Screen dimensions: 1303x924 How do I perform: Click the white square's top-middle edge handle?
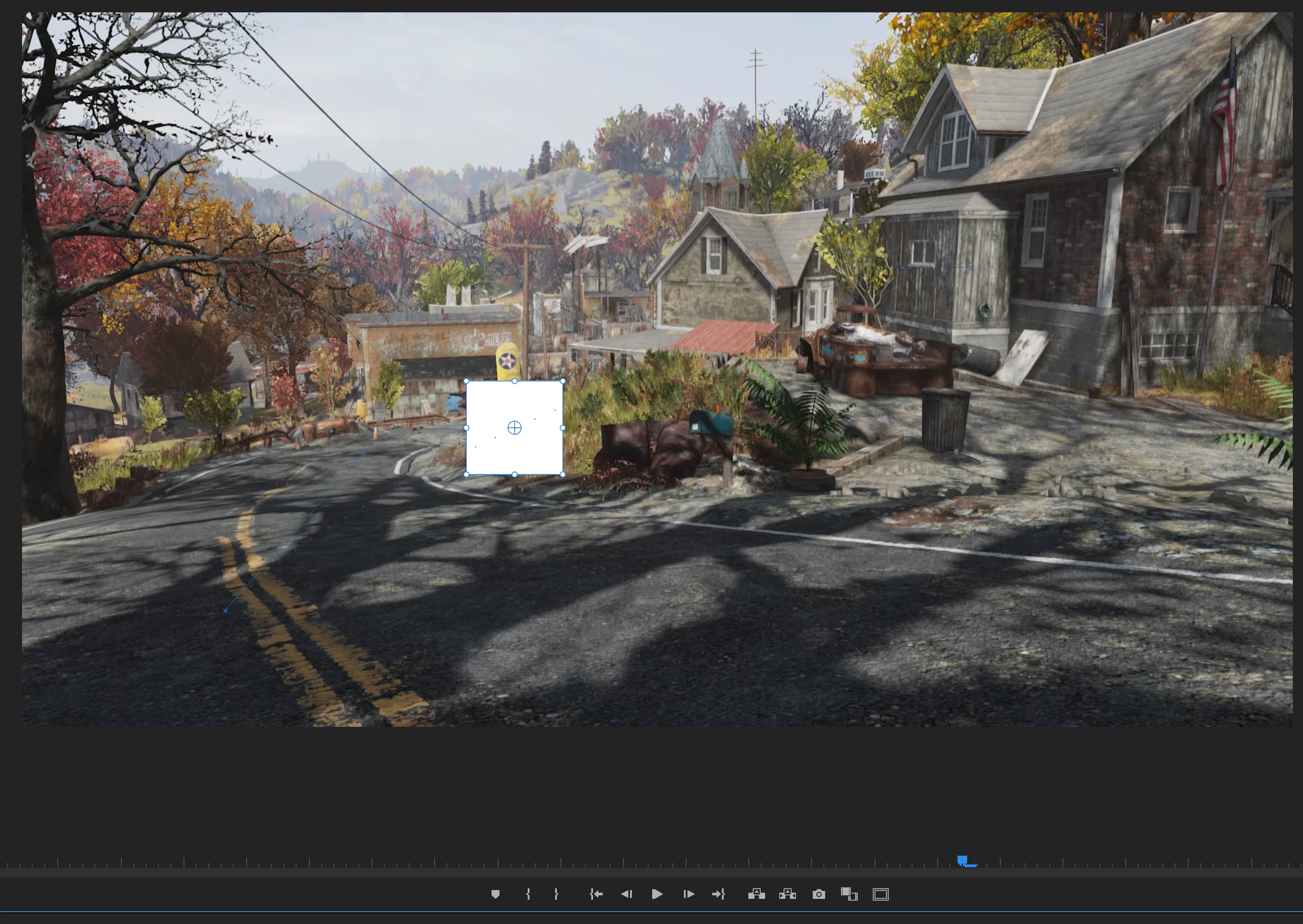coord(514,381)
